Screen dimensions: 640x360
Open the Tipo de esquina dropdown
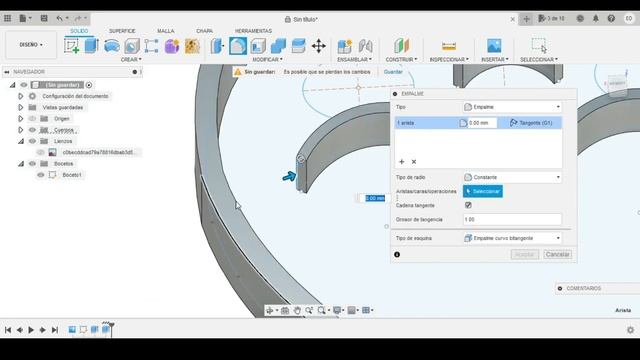coord(512,238)
